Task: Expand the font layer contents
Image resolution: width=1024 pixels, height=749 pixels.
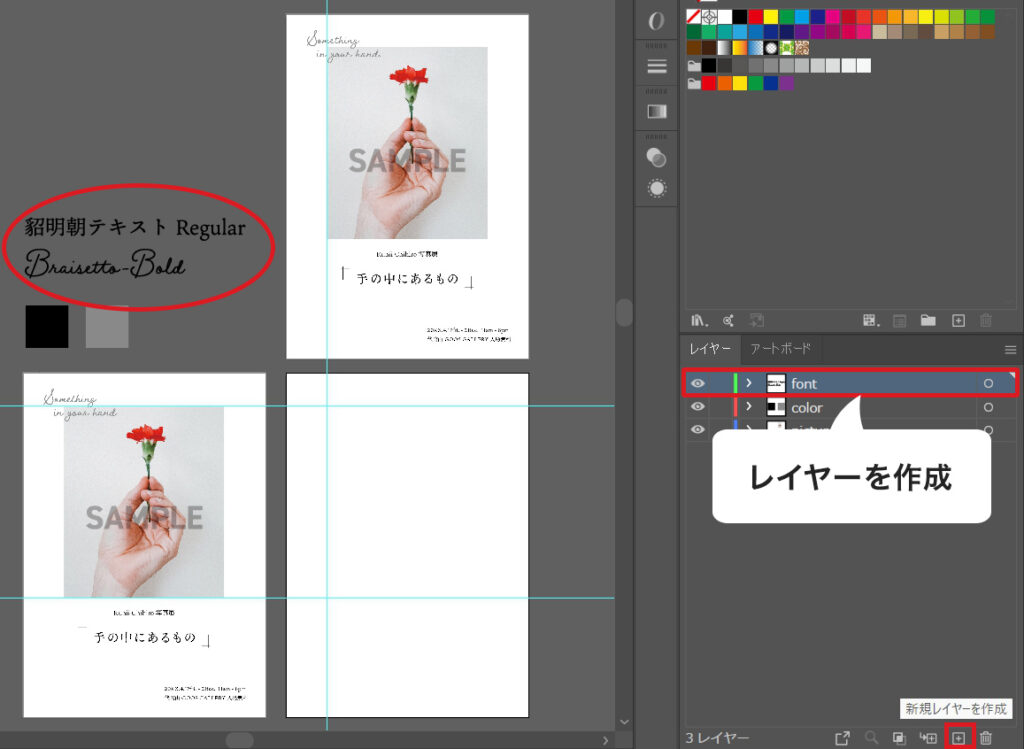Action: click(748, 383)
